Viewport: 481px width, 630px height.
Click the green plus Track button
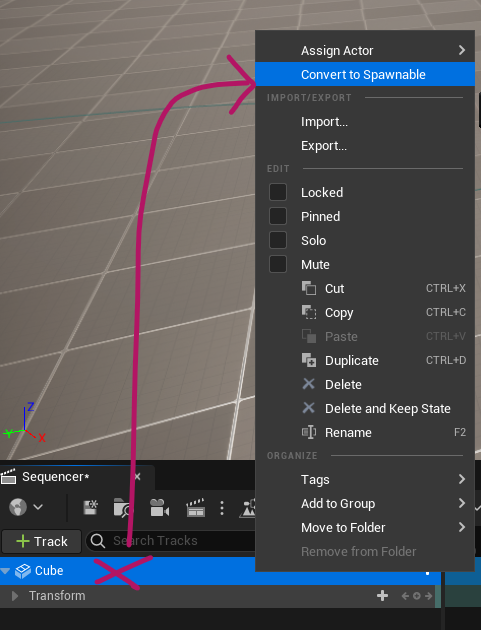coord(42,541)
